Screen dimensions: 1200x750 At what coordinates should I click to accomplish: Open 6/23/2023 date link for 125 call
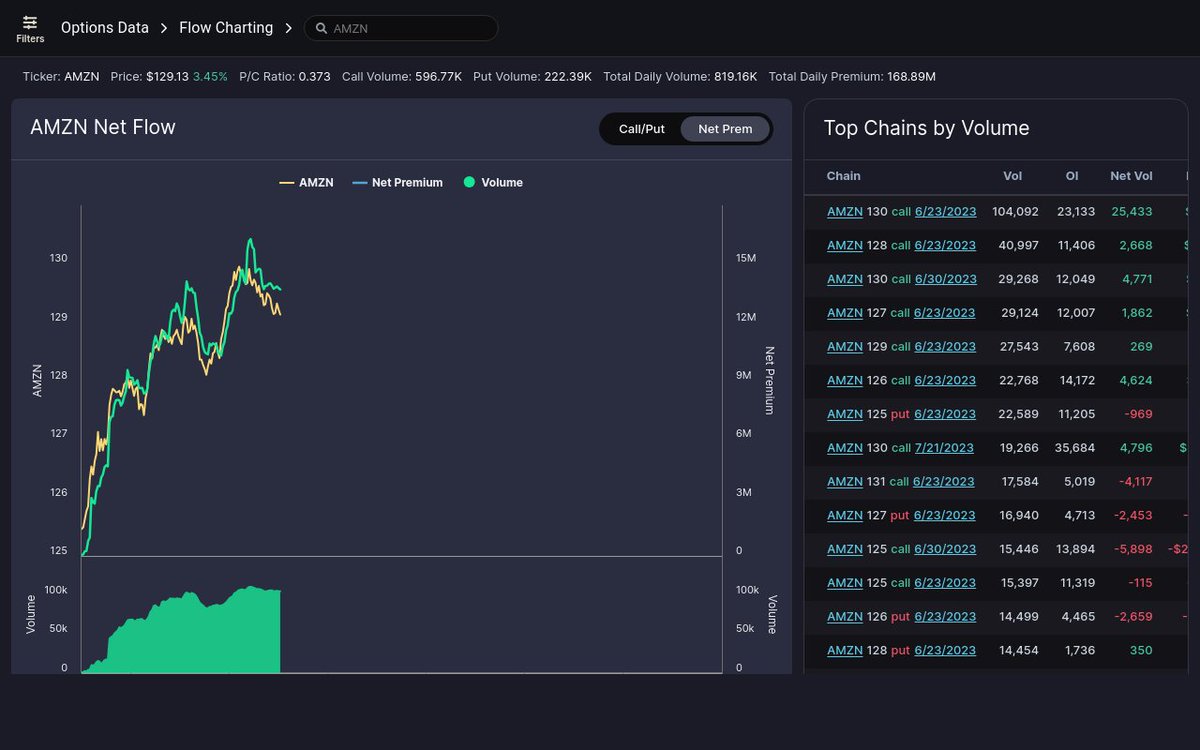point(945,583)
